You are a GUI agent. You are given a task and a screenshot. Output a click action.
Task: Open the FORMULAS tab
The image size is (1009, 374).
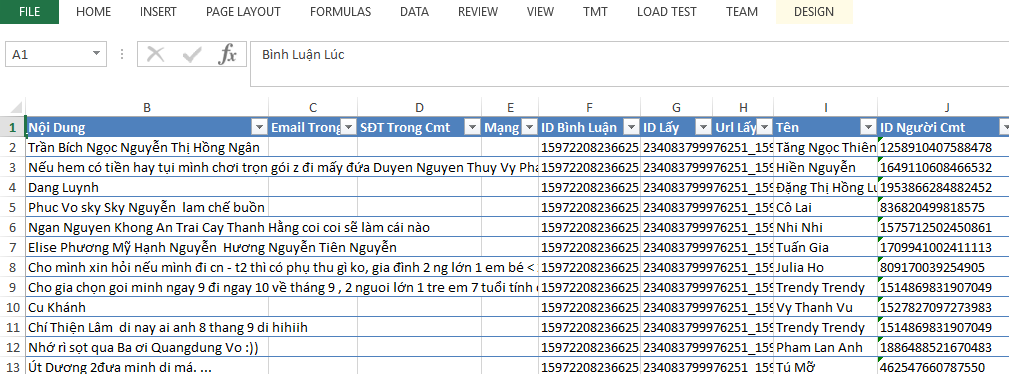click(340, 12)
